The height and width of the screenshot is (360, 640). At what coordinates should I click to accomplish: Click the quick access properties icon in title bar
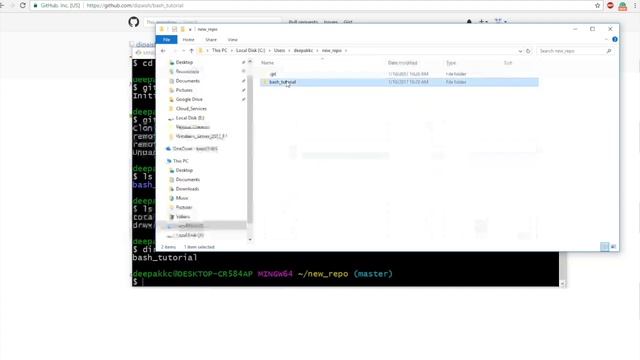coord(174,29)
